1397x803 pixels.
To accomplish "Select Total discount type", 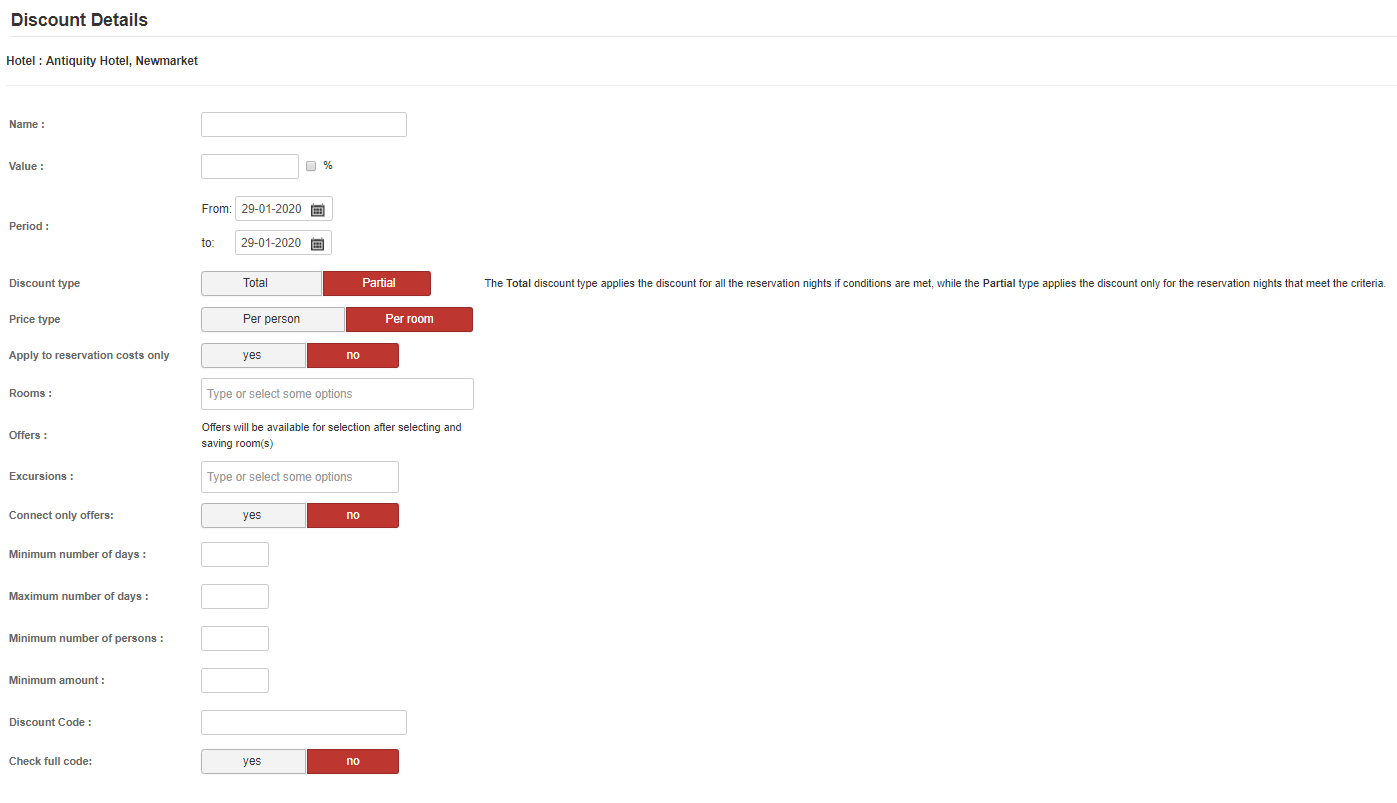I will (262, 283).
